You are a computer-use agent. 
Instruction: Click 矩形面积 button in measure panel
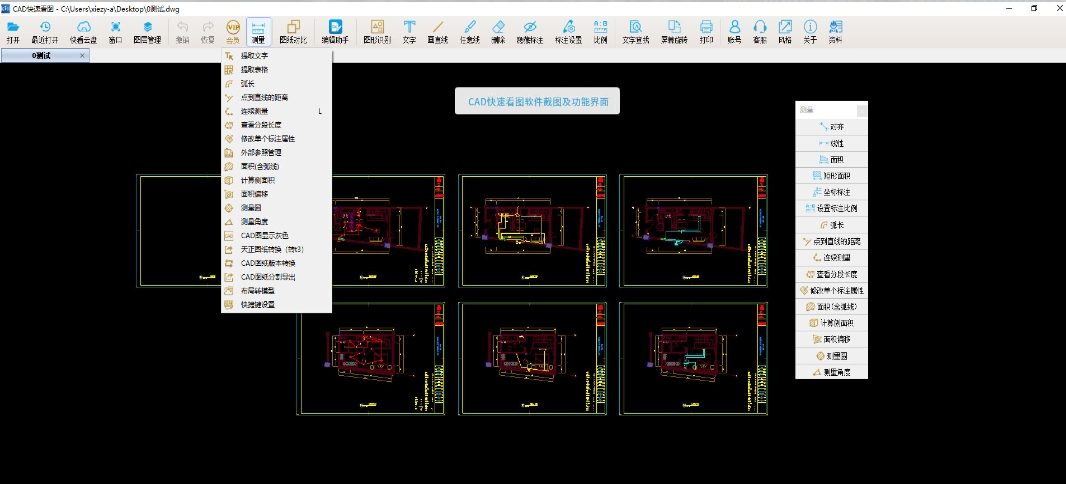click(831, 176)
